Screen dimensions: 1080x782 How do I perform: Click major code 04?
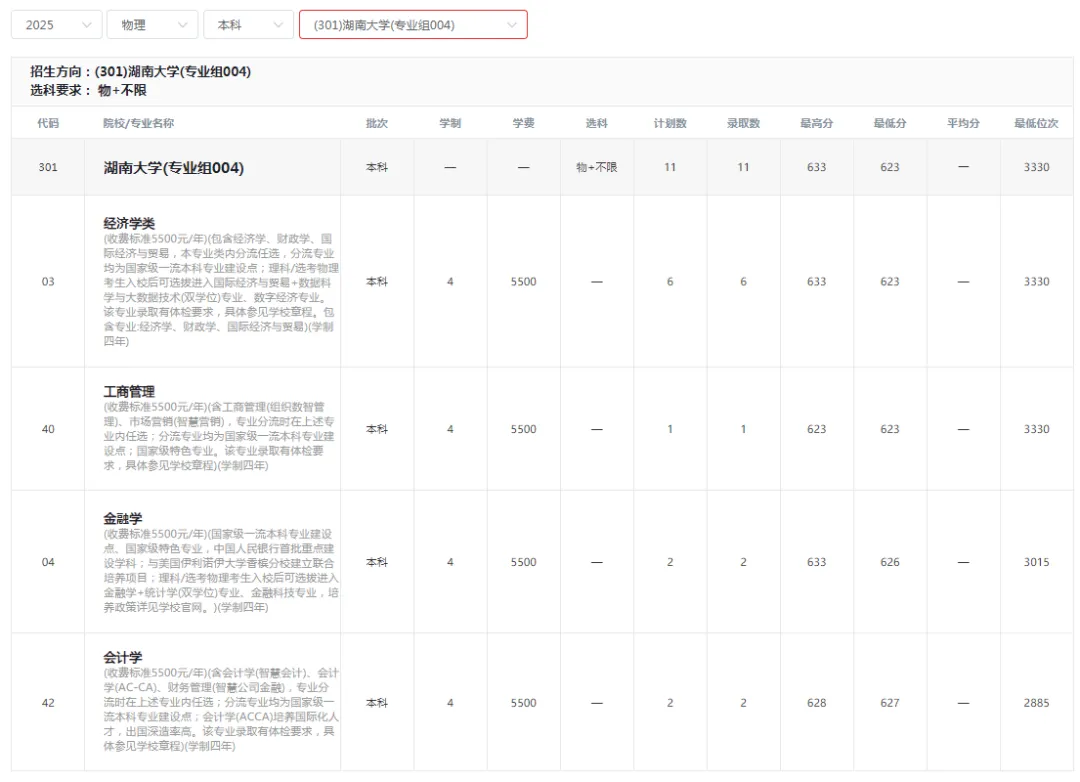48,562
